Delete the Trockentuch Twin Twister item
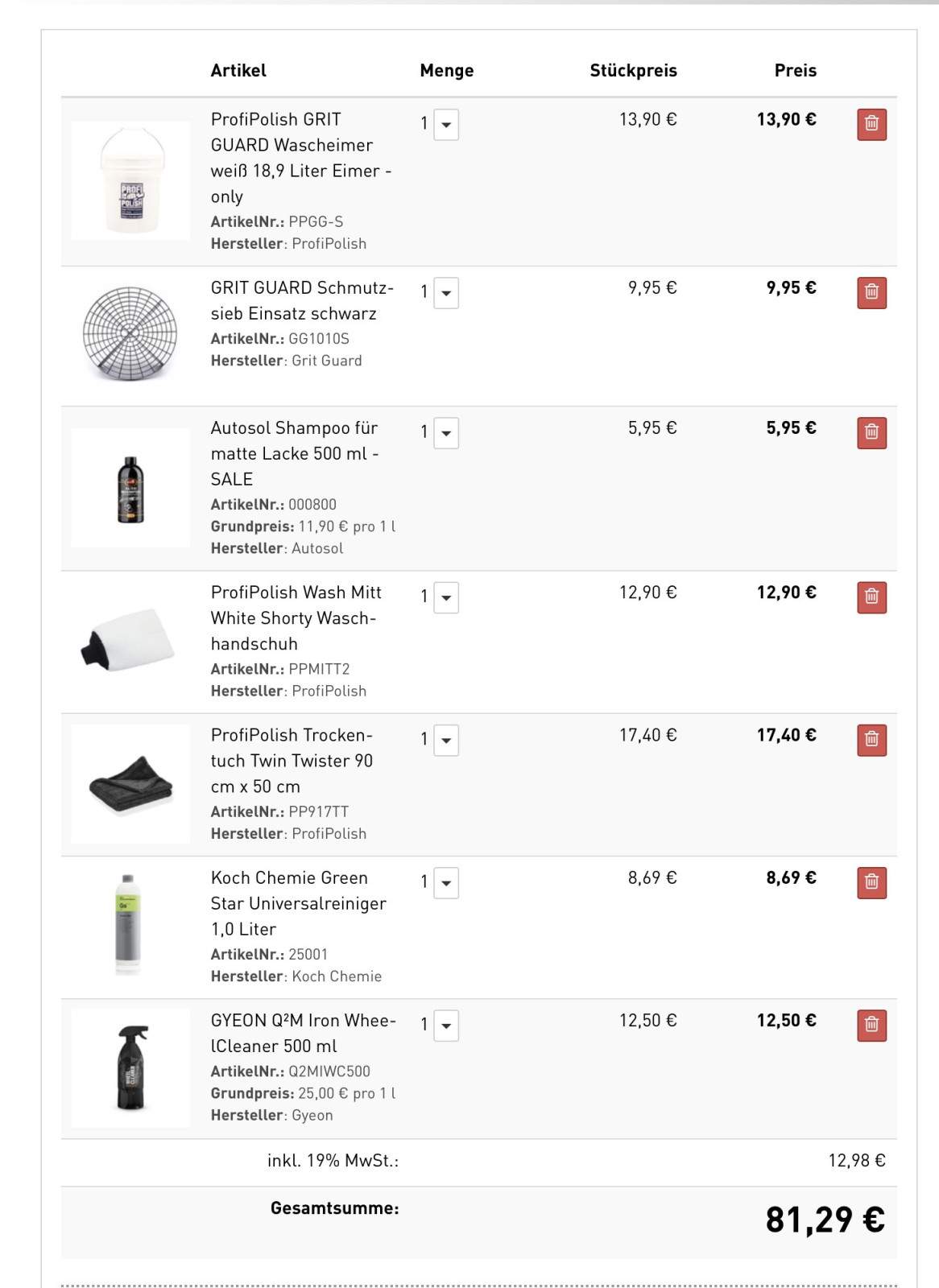Screen dimensions: 939x1288 (871, 740)
